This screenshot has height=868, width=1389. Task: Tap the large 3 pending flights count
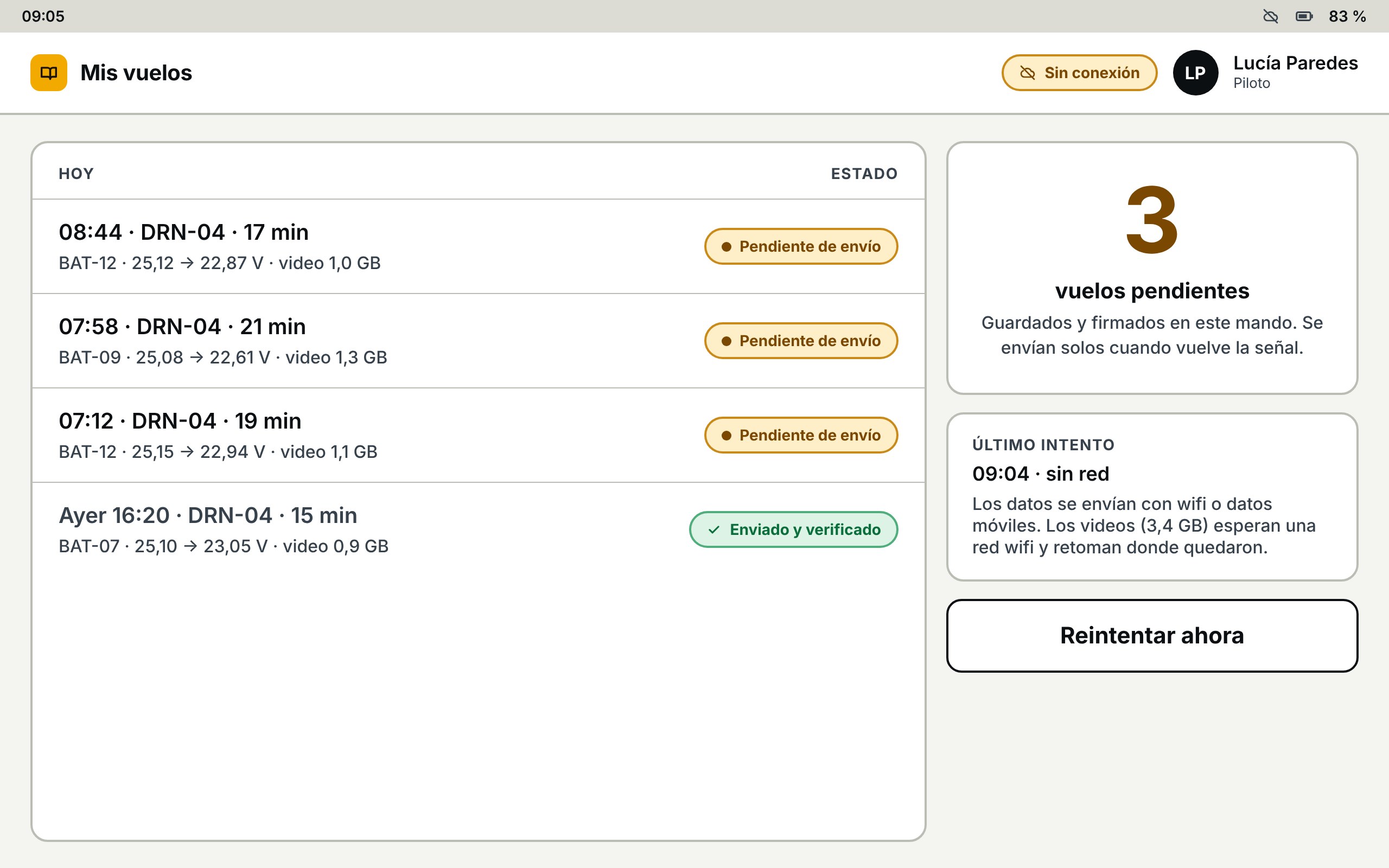(x=1152, y=220)
